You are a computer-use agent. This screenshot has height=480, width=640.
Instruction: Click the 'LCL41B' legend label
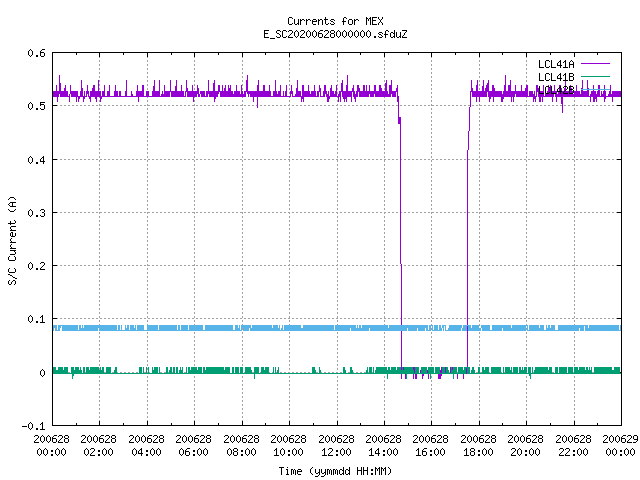(556, 77)
